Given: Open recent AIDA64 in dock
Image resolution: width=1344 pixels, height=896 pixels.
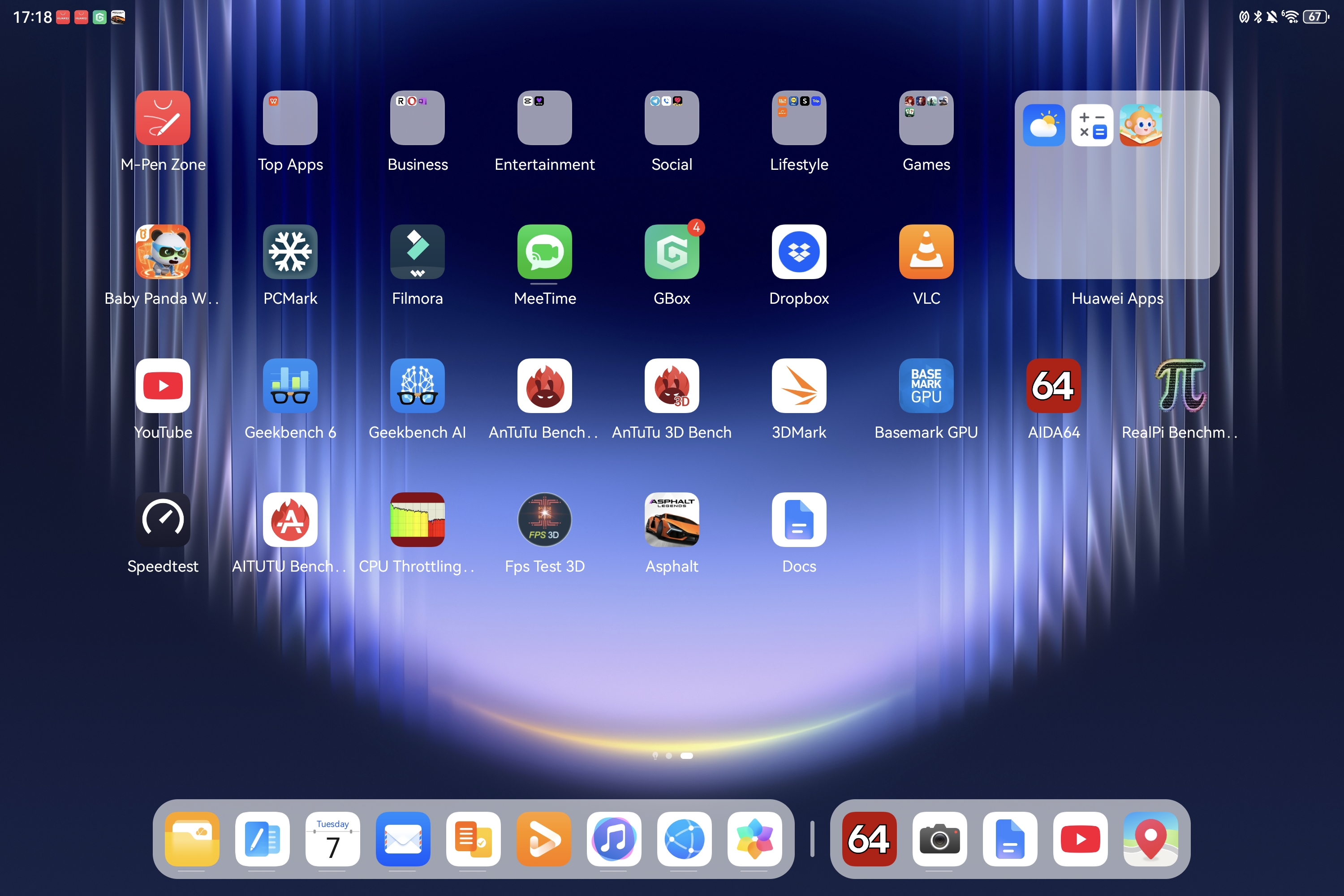Looking at the screenshot, I should coord(869,839).
